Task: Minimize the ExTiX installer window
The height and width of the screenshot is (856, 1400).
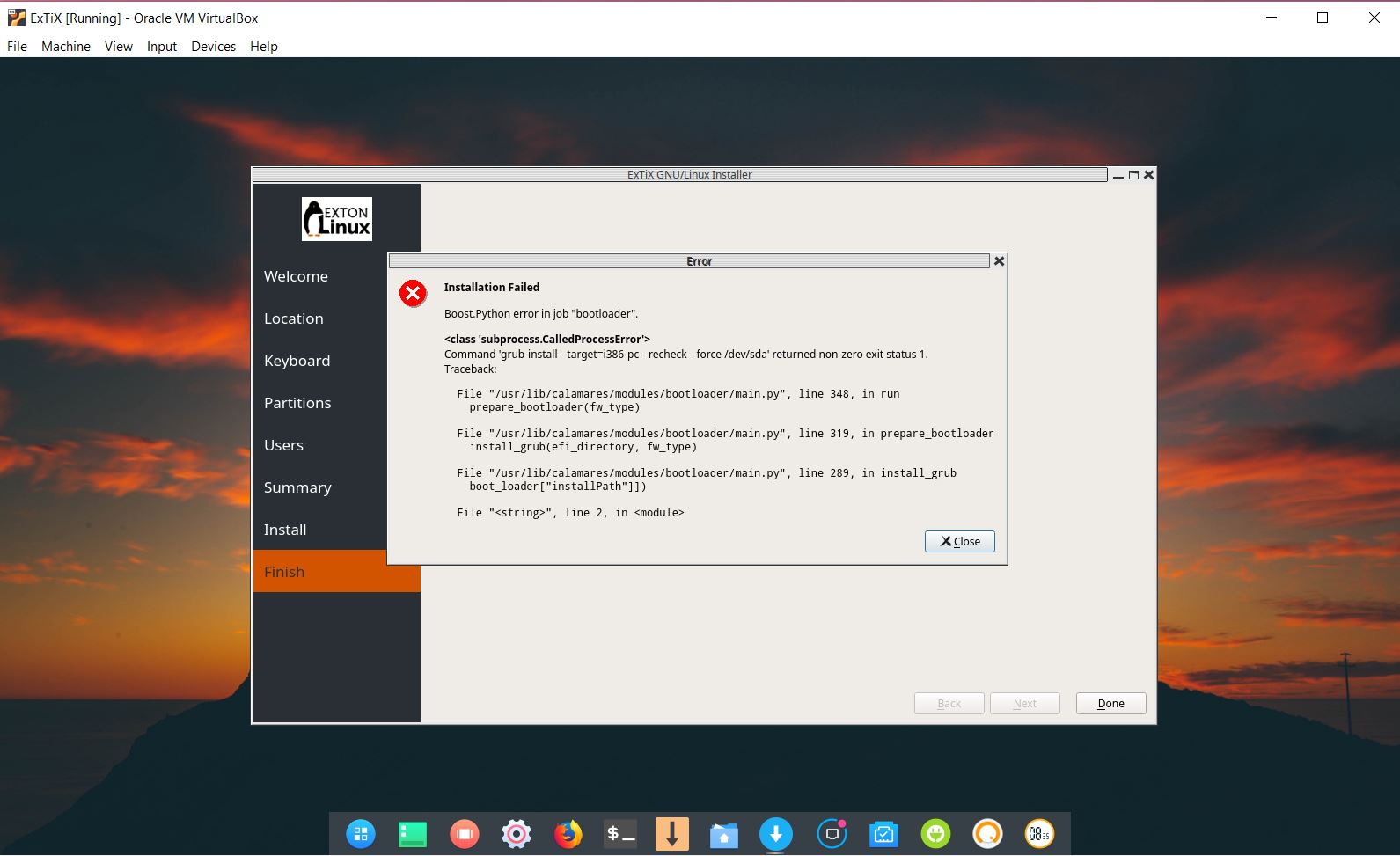Action: click(1118, 175)
